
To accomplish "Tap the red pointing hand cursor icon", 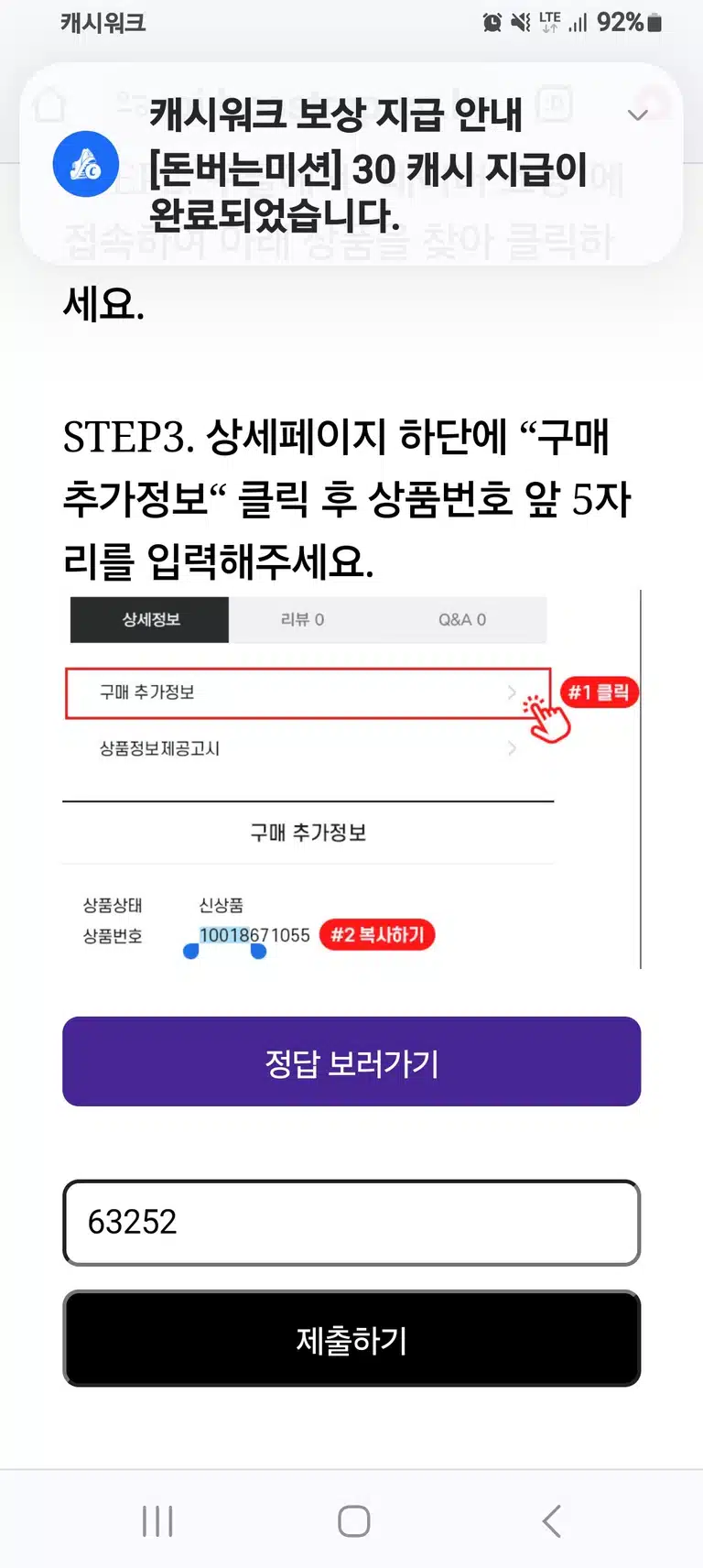I will pos(546,719).
